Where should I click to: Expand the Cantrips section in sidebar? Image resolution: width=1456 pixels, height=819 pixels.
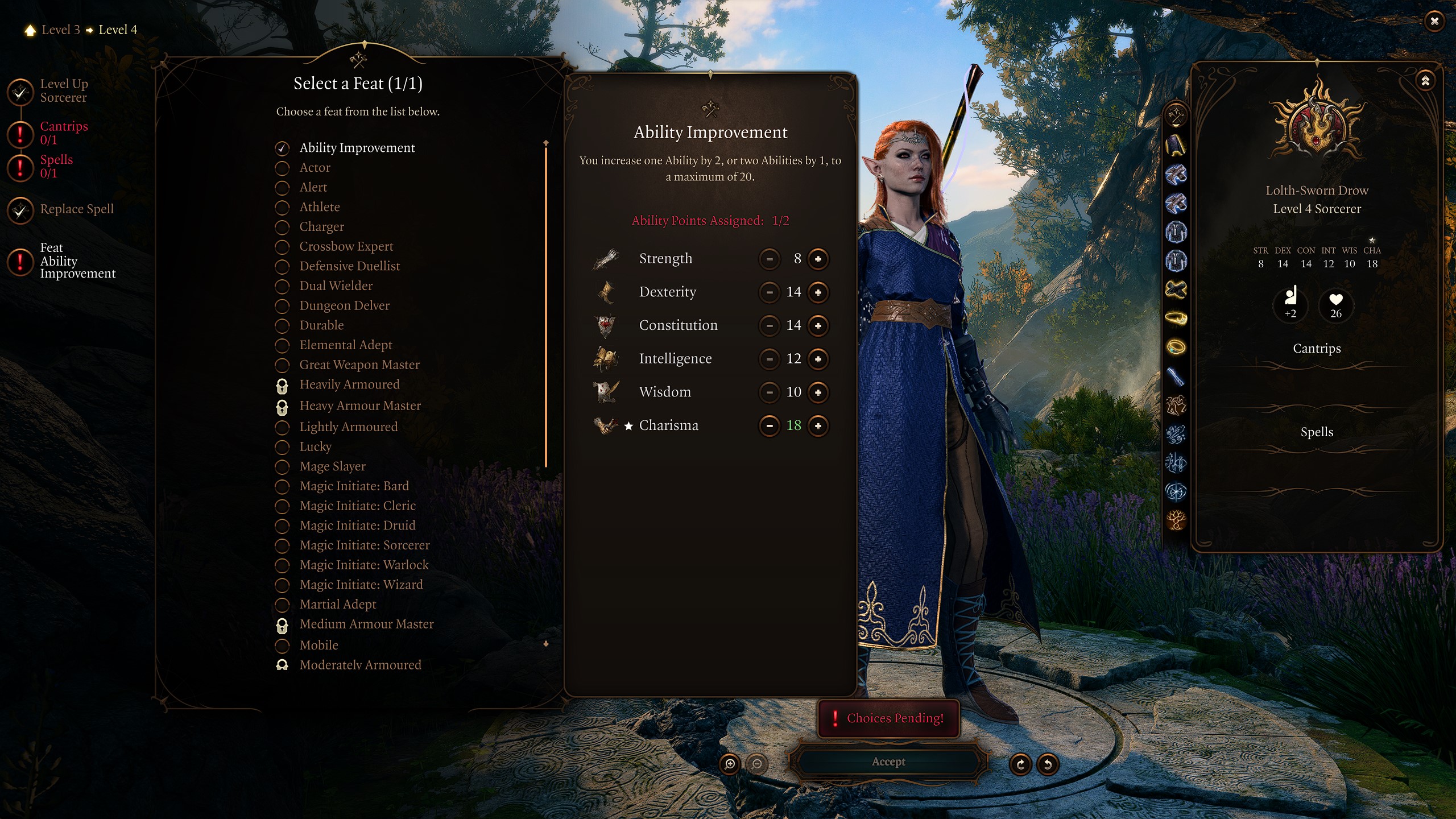pyautogui.click(x=1317, y=348)
